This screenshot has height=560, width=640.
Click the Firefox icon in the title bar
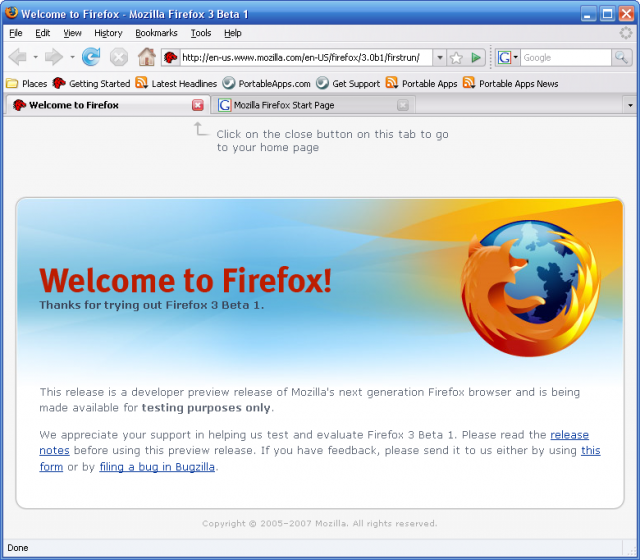coord(11,12)
